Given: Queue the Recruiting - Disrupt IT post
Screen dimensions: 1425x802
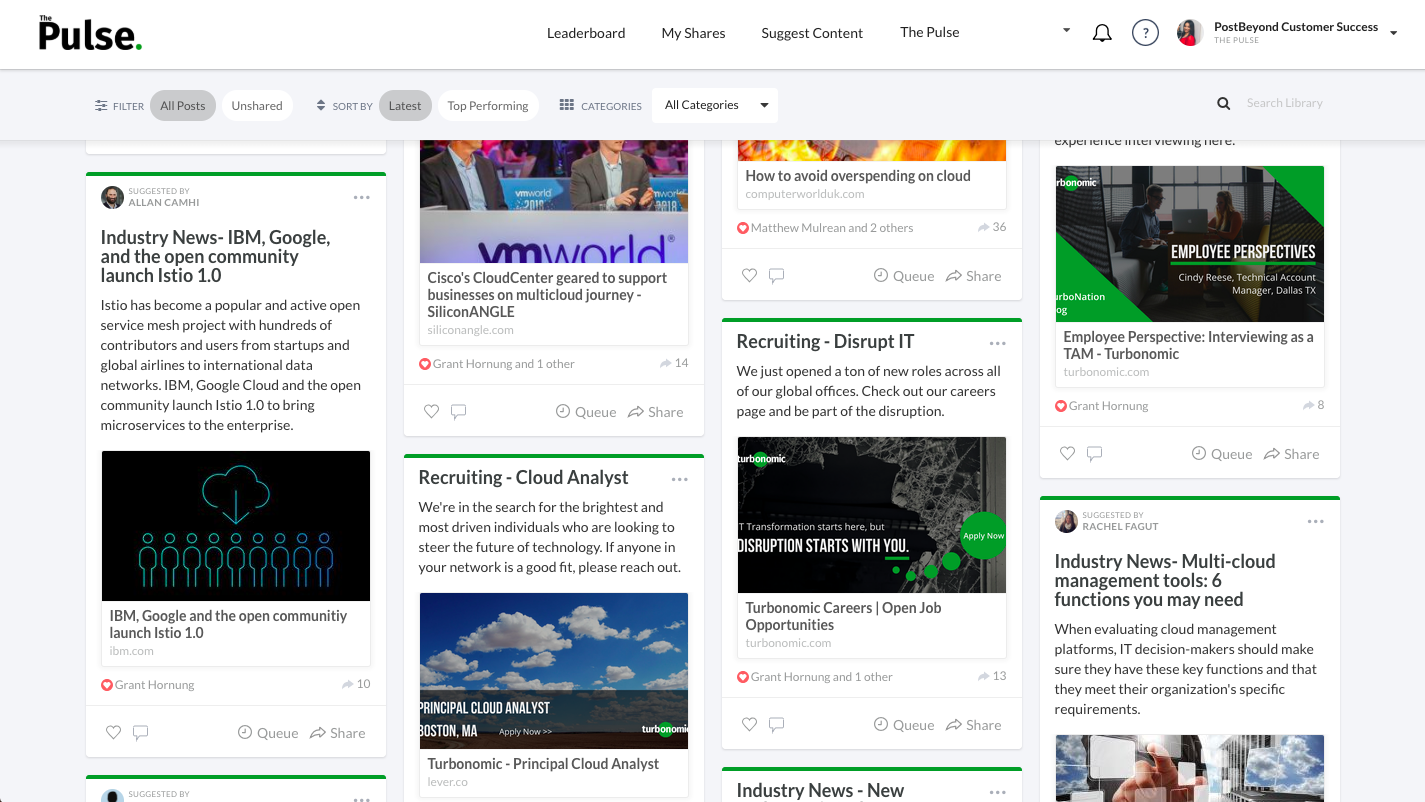Looking at the screenshot, I should point(904,724).
